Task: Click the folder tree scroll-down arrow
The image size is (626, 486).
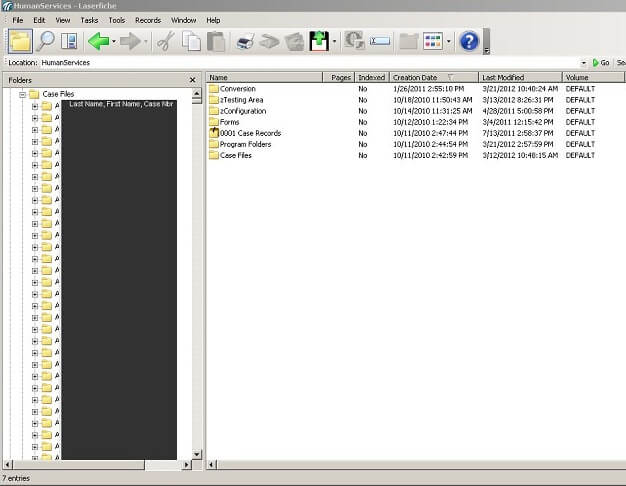Action: (x=197, y=454)
